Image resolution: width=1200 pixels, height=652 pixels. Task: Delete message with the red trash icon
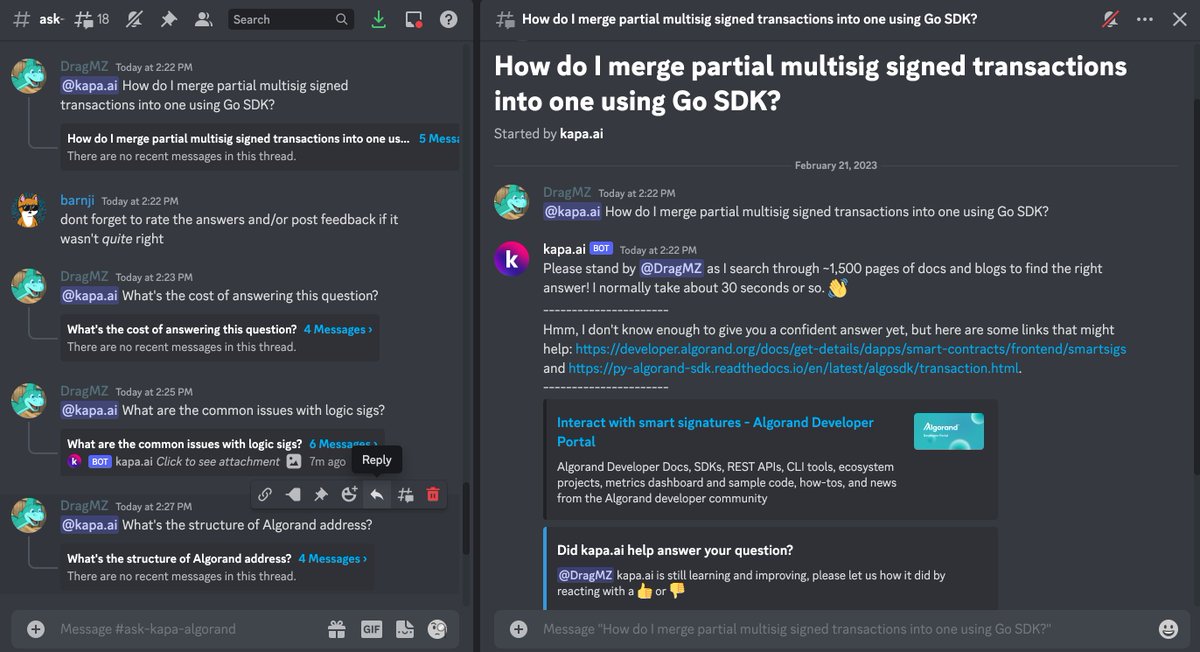pyautogui.click(x=433, y=494)
